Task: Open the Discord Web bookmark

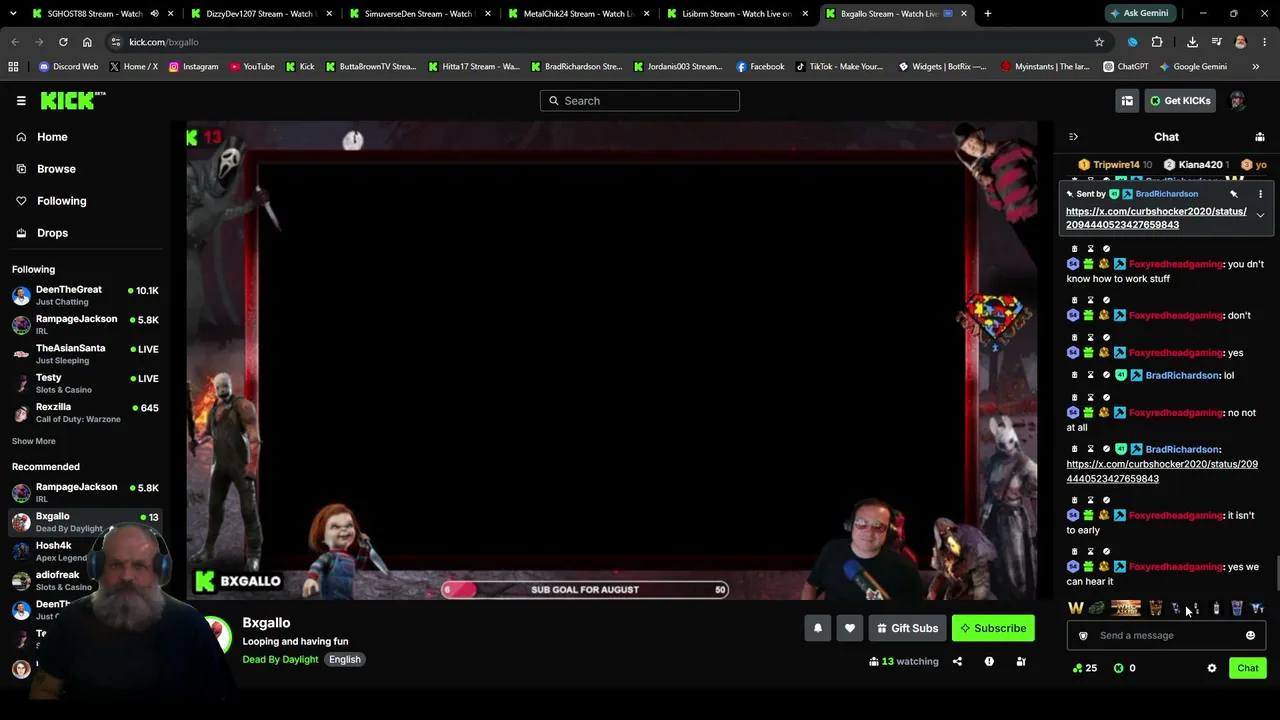Action: coord(68,67)
